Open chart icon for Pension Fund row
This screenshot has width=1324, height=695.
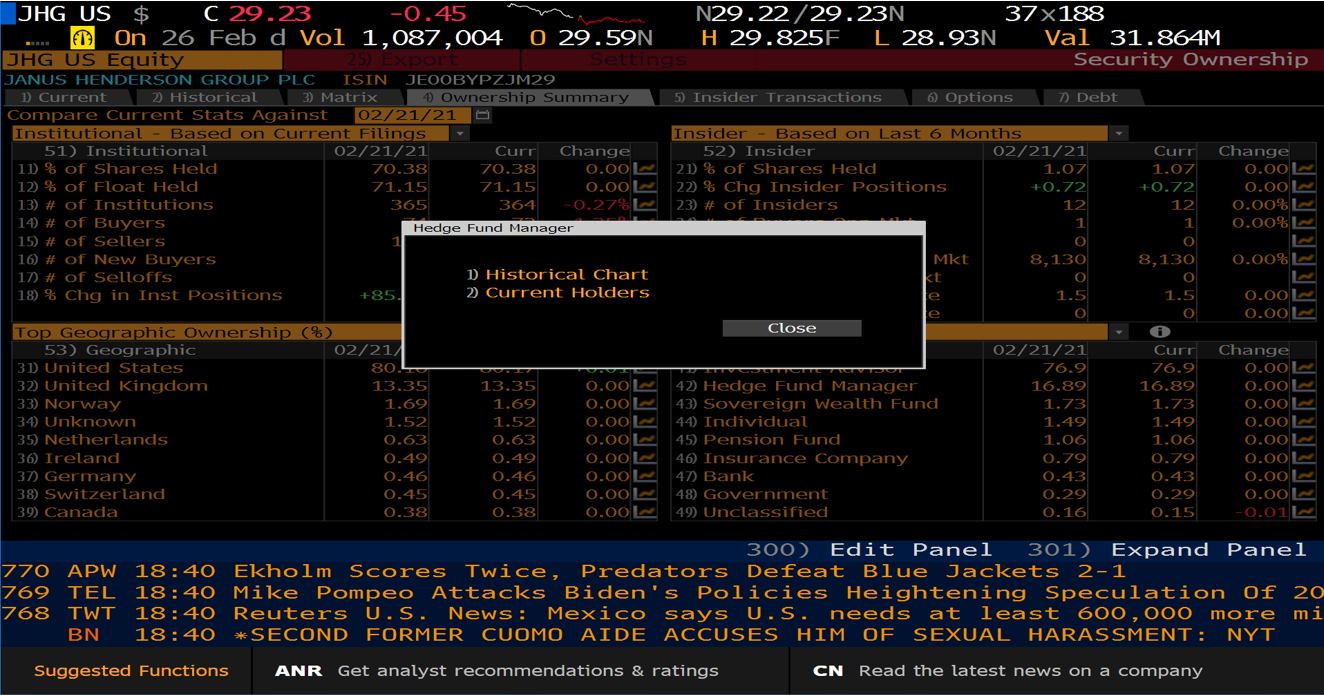click(x=1303, y=440)
